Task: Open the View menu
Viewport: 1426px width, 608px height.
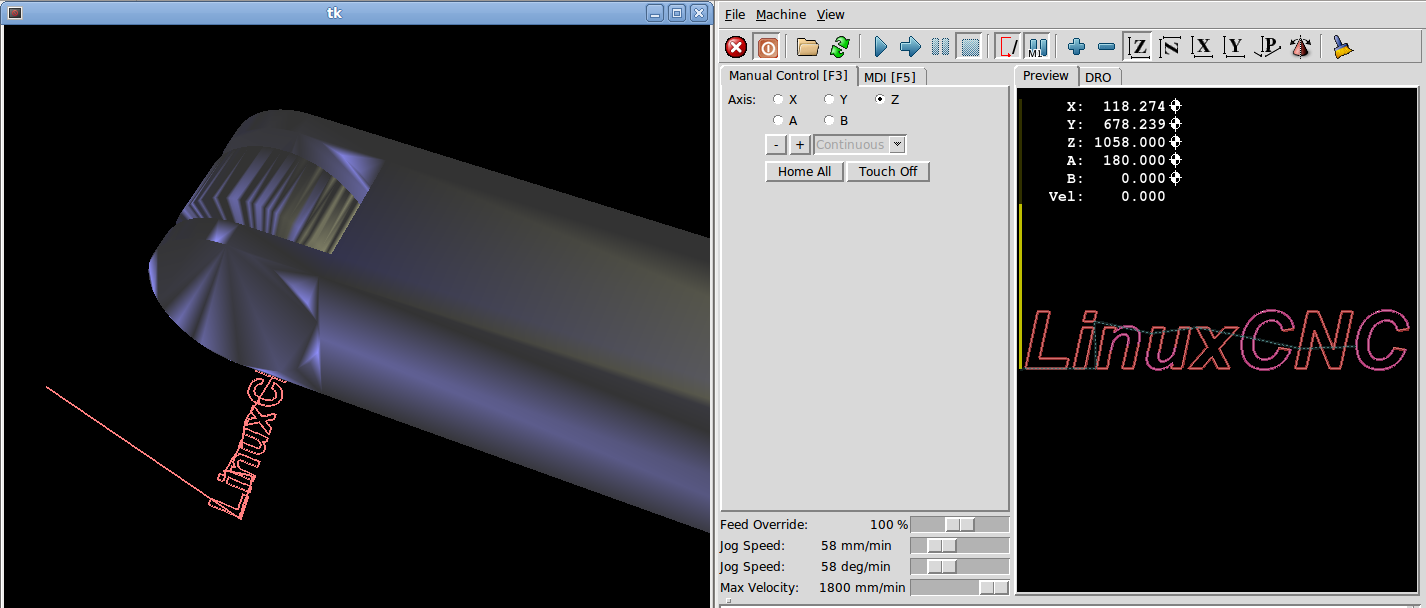Action: (x=830, y=15)
